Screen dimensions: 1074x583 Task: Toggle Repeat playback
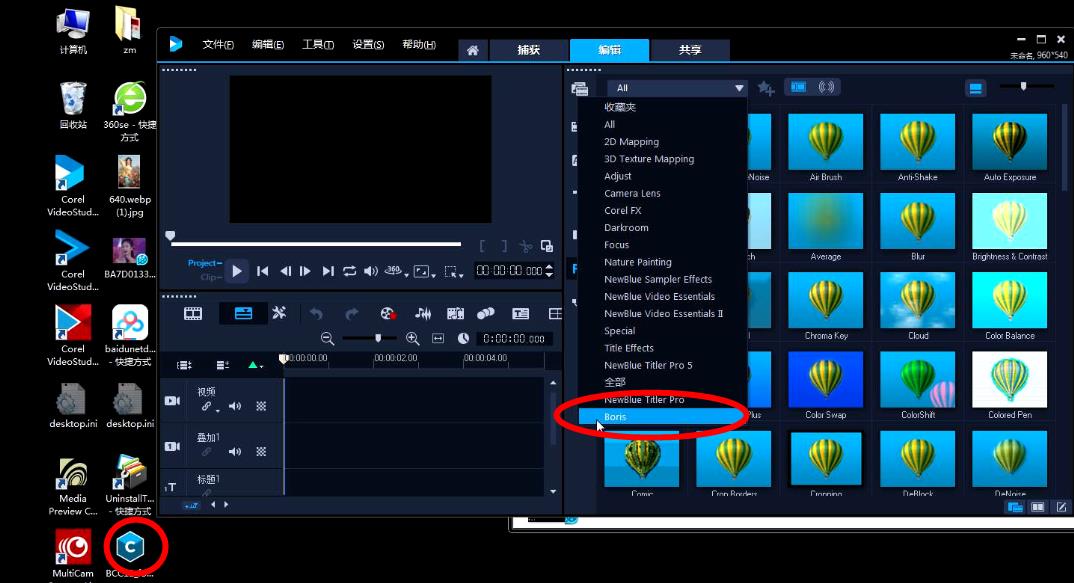(x=349, y=271)
